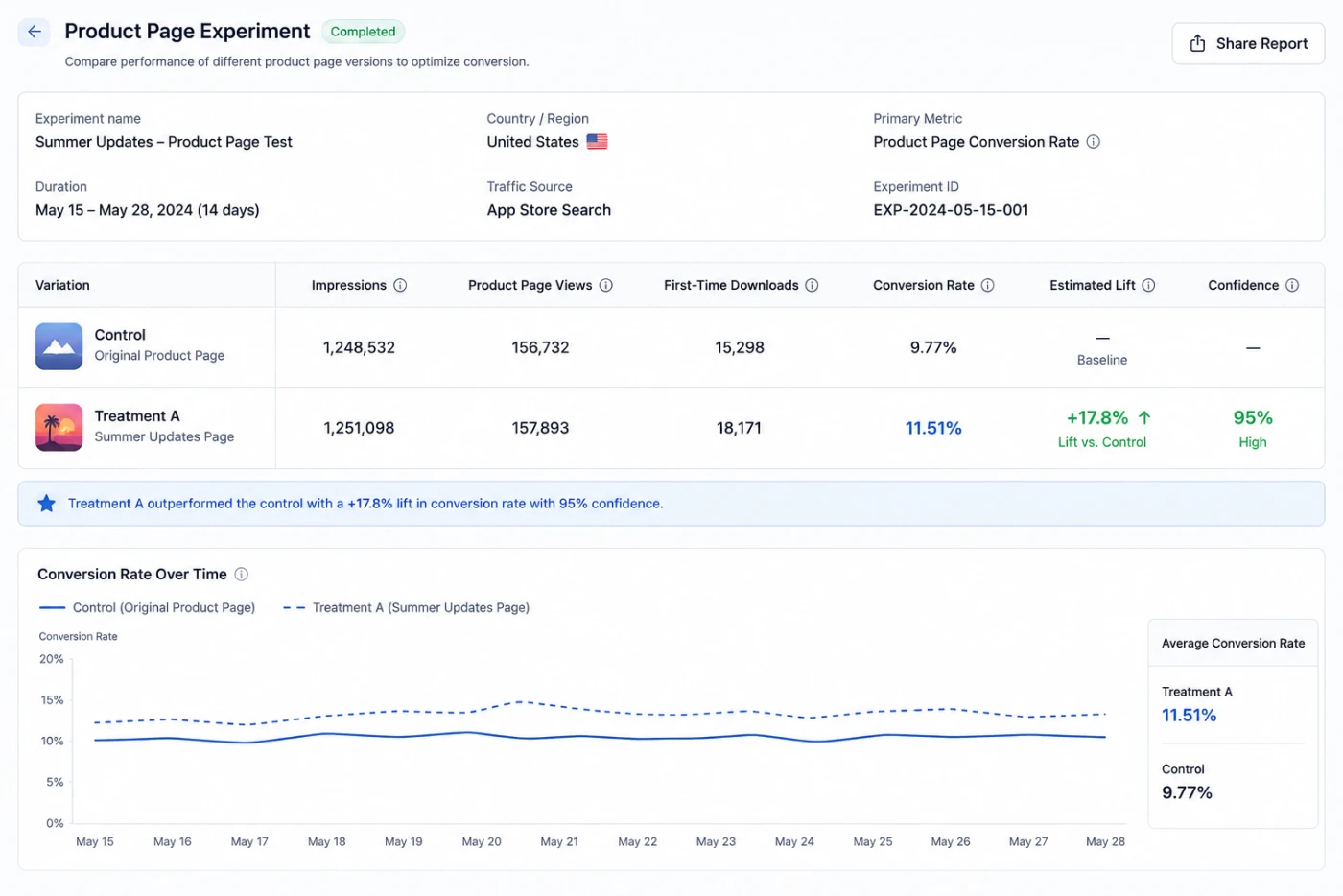Select the Control legend entry on chart
Viewport: 1343px width, 896px height.
tap(147, 607)
